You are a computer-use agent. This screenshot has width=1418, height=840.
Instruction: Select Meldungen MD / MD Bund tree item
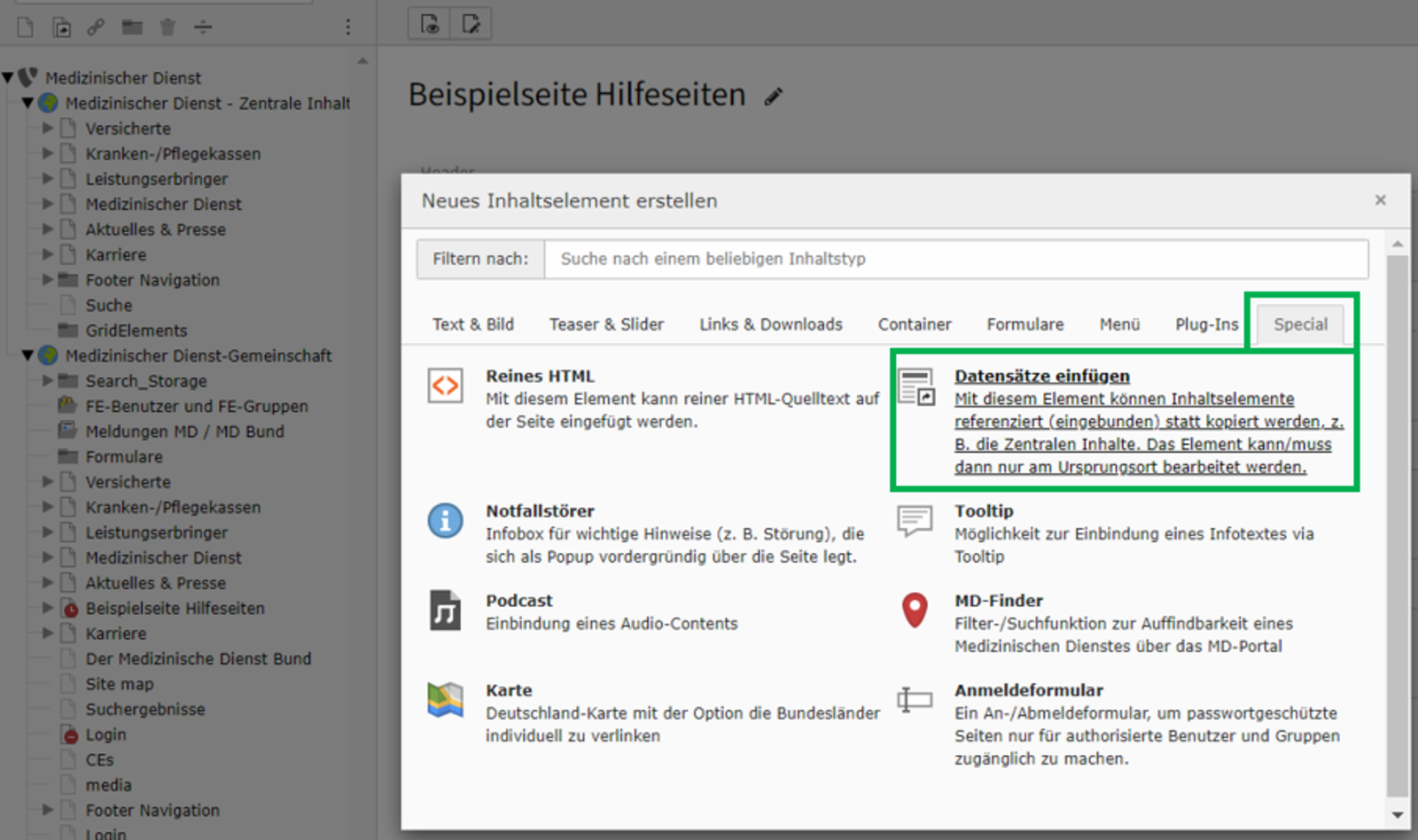185,432
